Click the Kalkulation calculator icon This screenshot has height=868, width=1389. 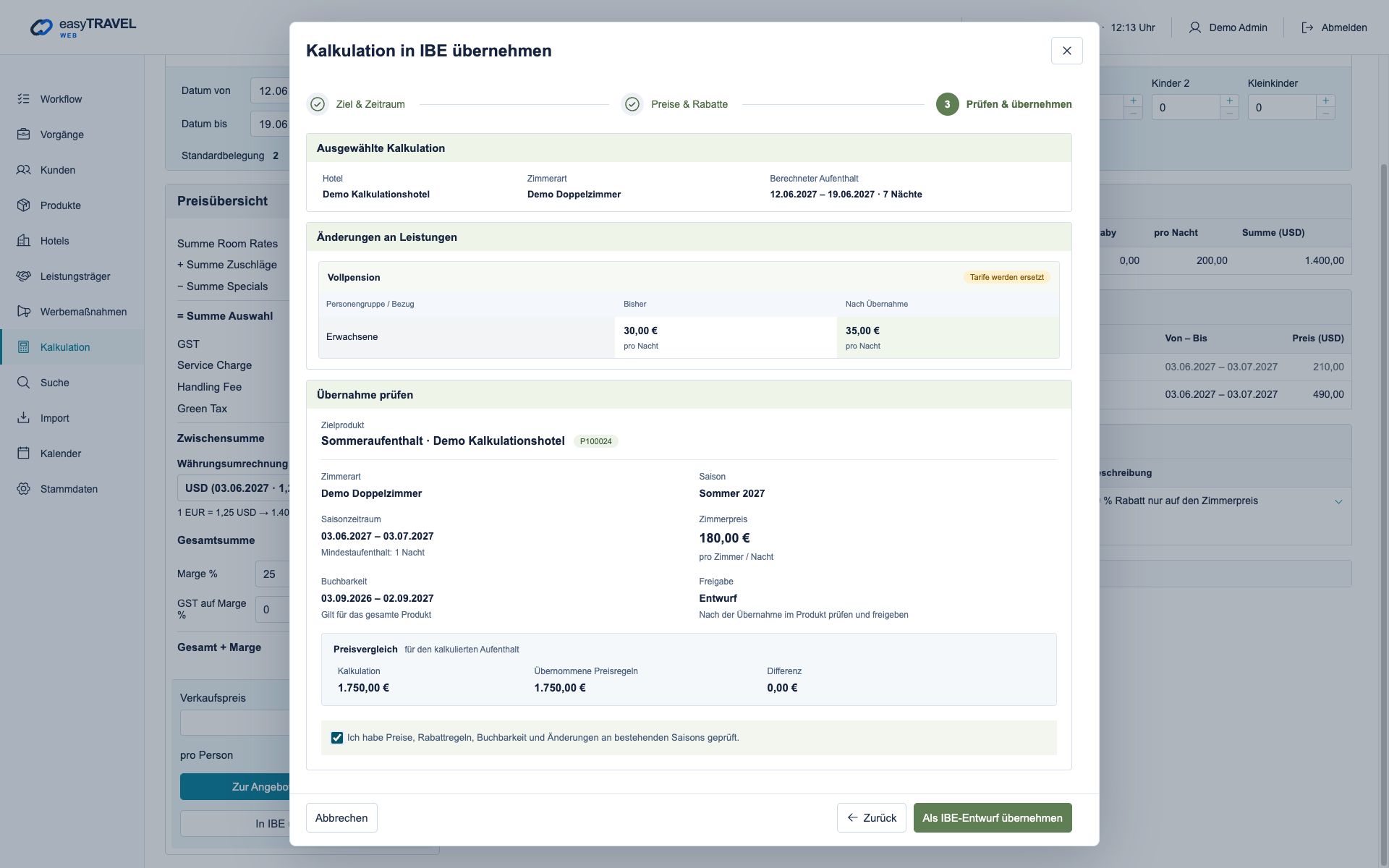click(24, 347)
